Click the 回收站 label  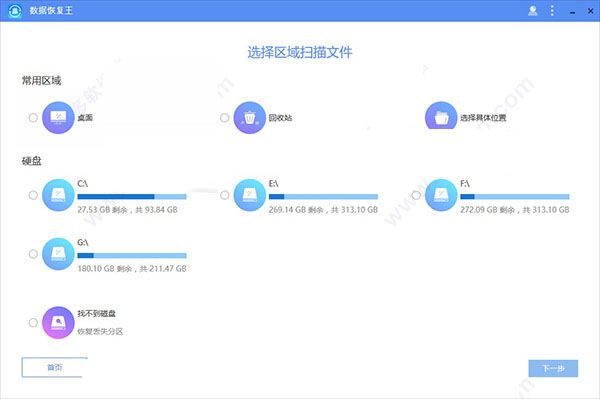(280, 117)
